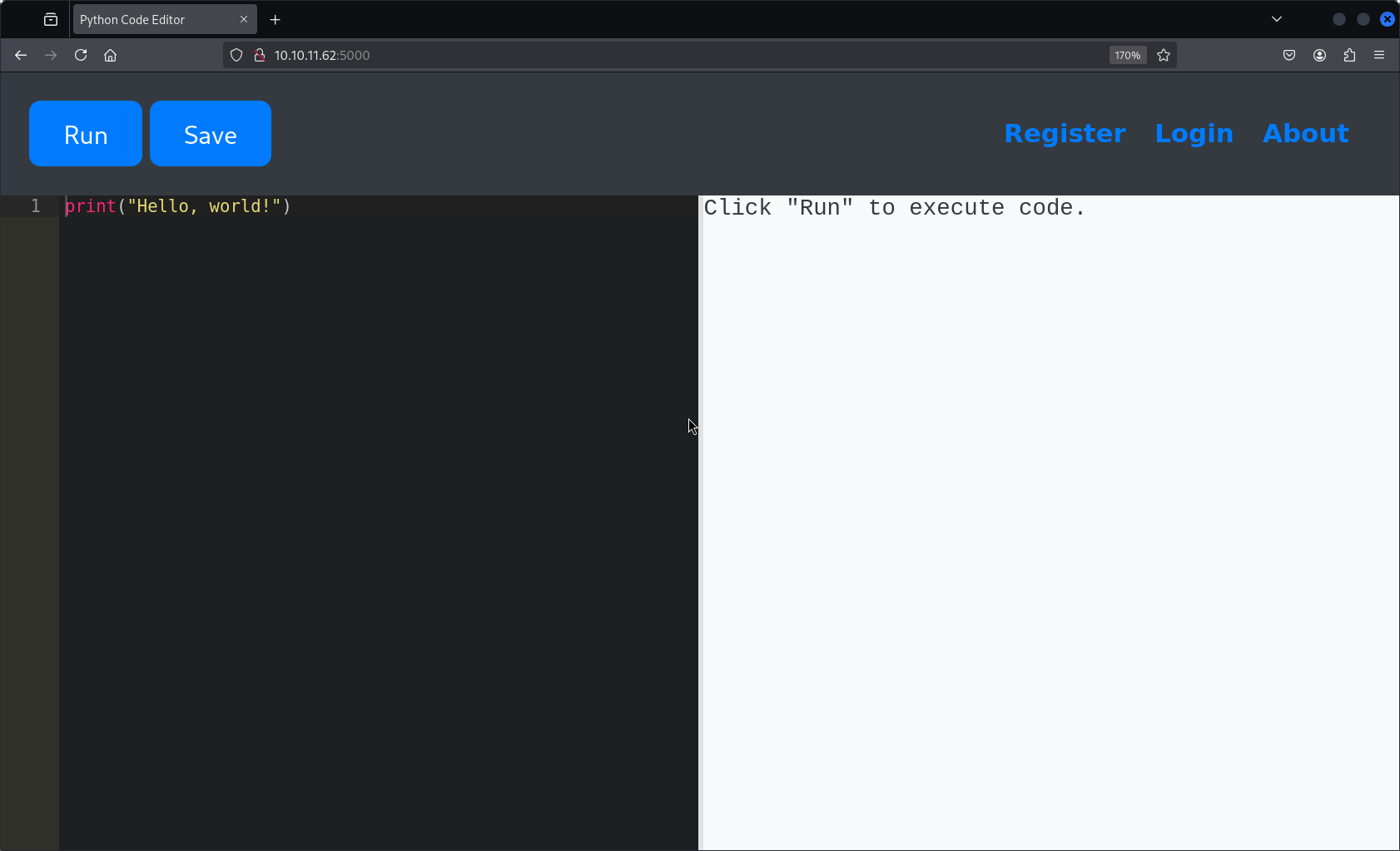Click the Run button to execute code
Viewport: 1400px width, 851px height.
pos(86,134)
